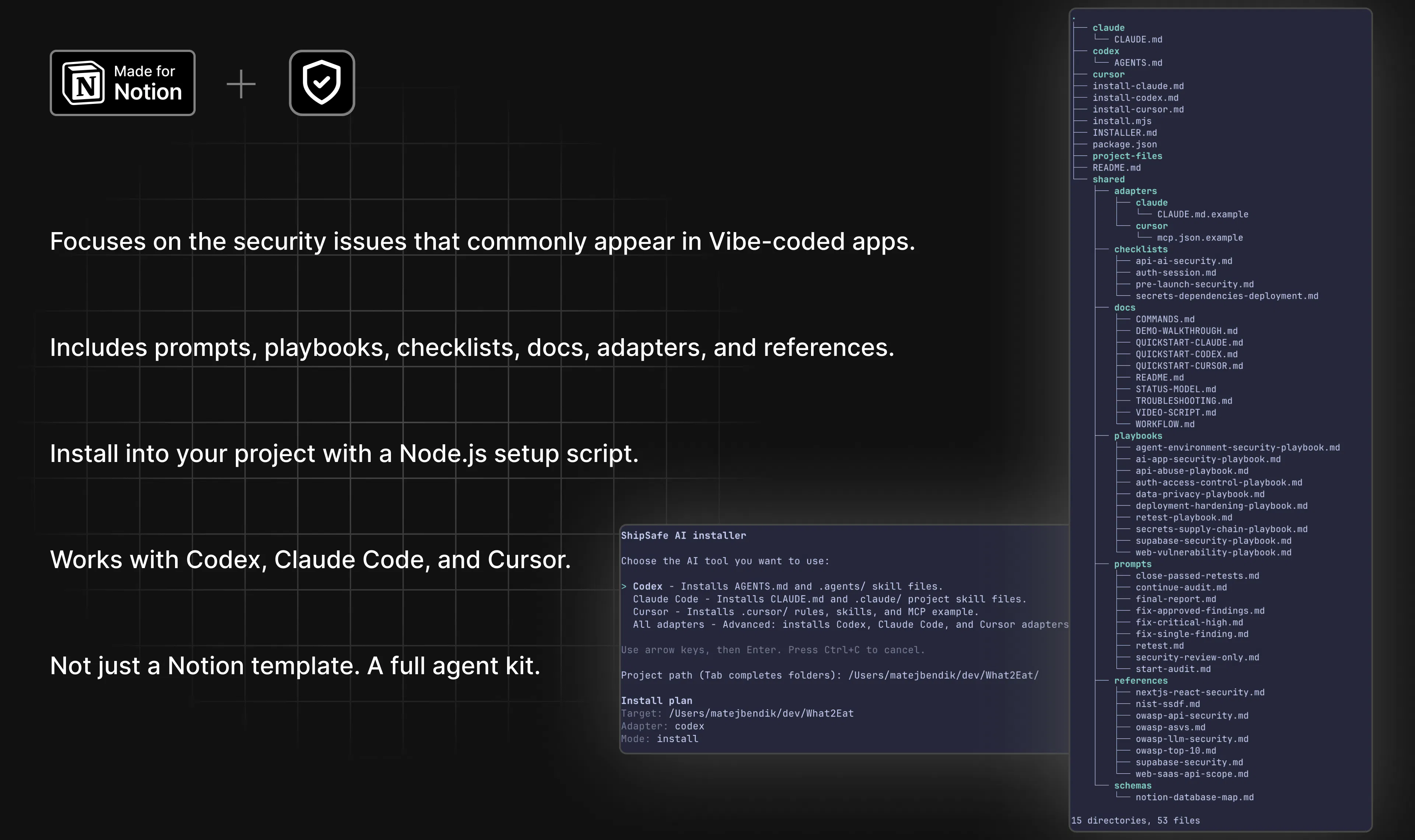
Task: Click the Adapter: codex line
Action: 663,726
